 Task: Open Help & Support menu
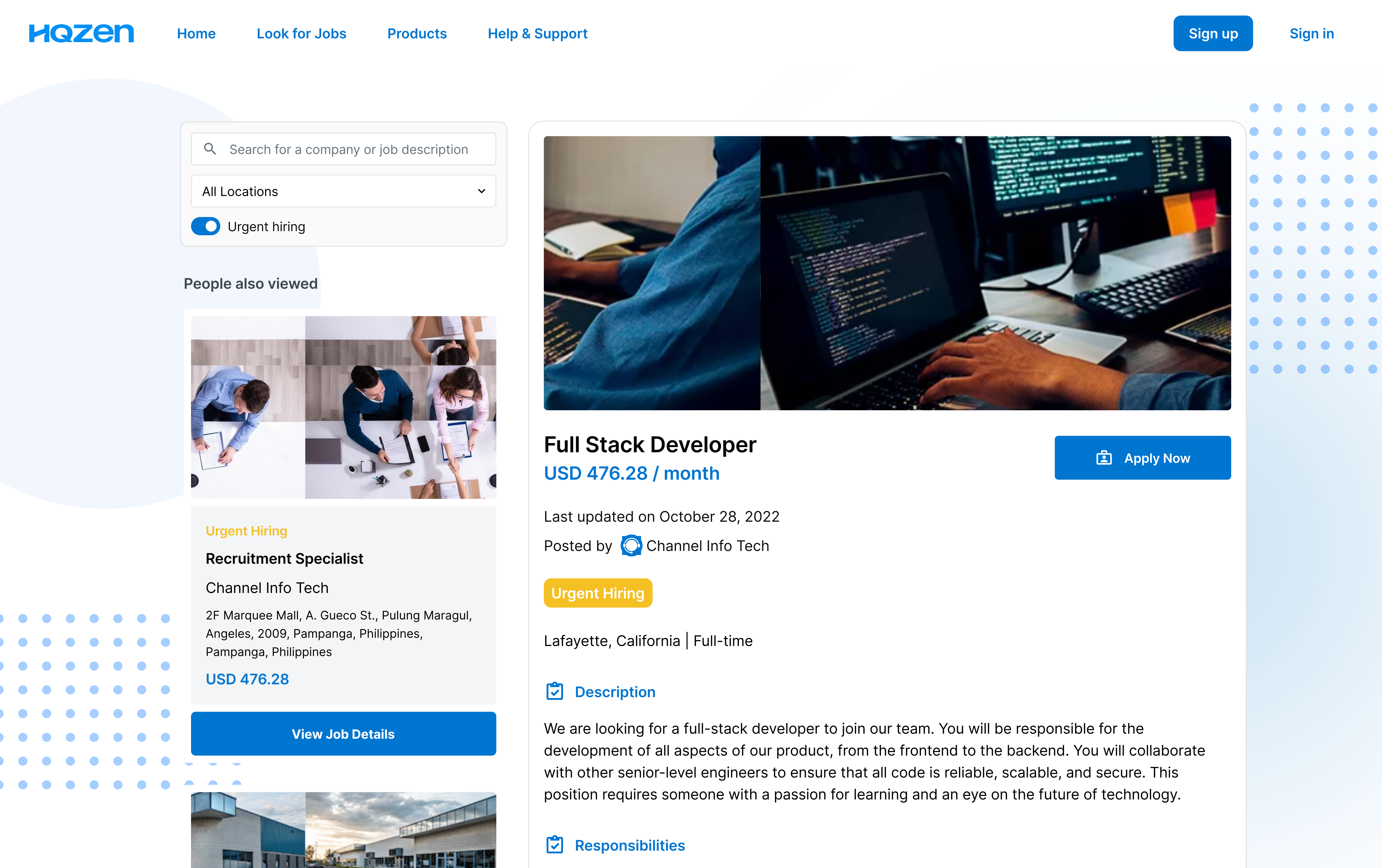537,33
